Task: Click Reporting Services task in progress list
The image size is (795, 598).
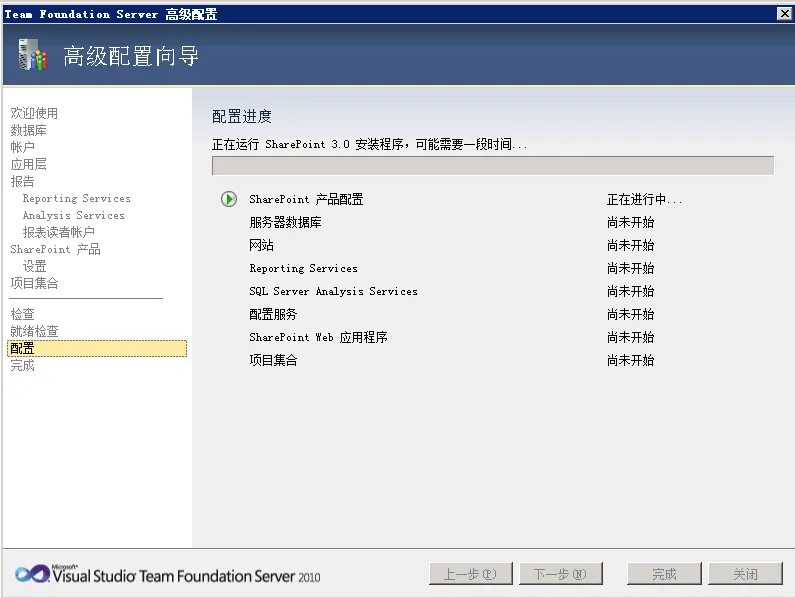Action: coord(303,268)
